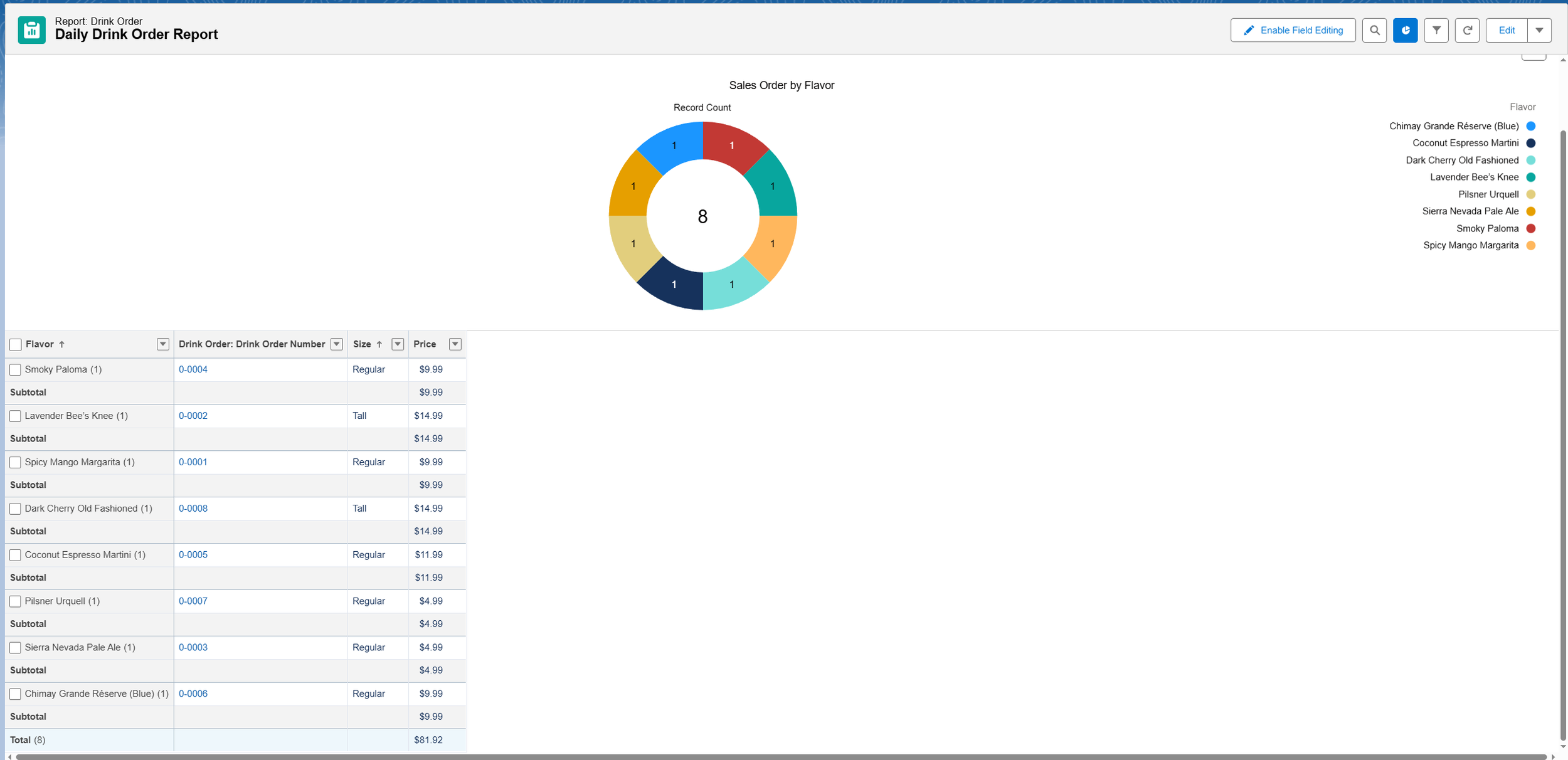The width and height of the screenshot is (1568, 760).
Task: Click the Smoky Paloma red legend swatch
Action: pyautogui.click(x=1531, y=228)
